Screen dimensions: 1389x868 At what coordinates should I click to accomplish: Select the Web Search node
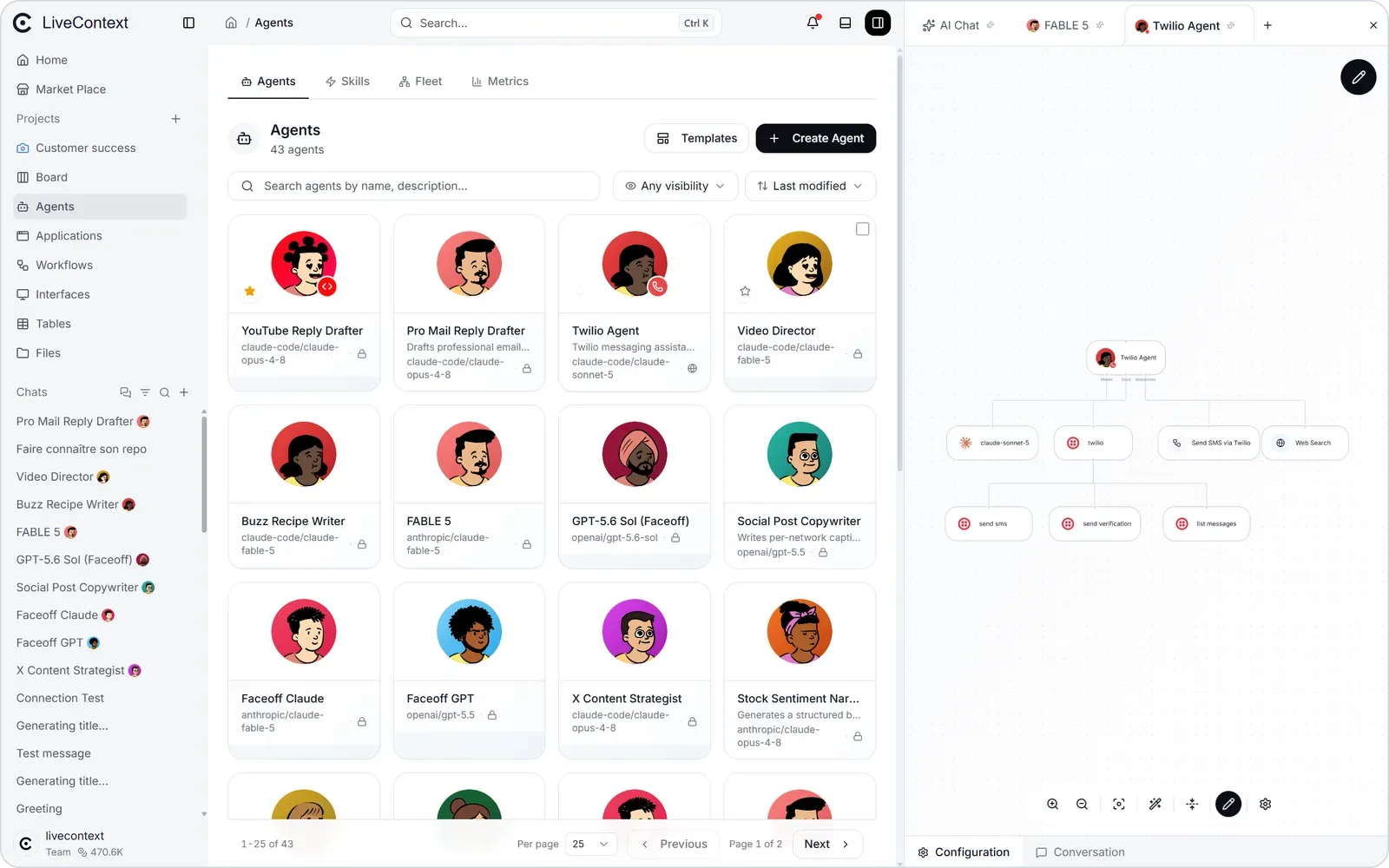1304,443
